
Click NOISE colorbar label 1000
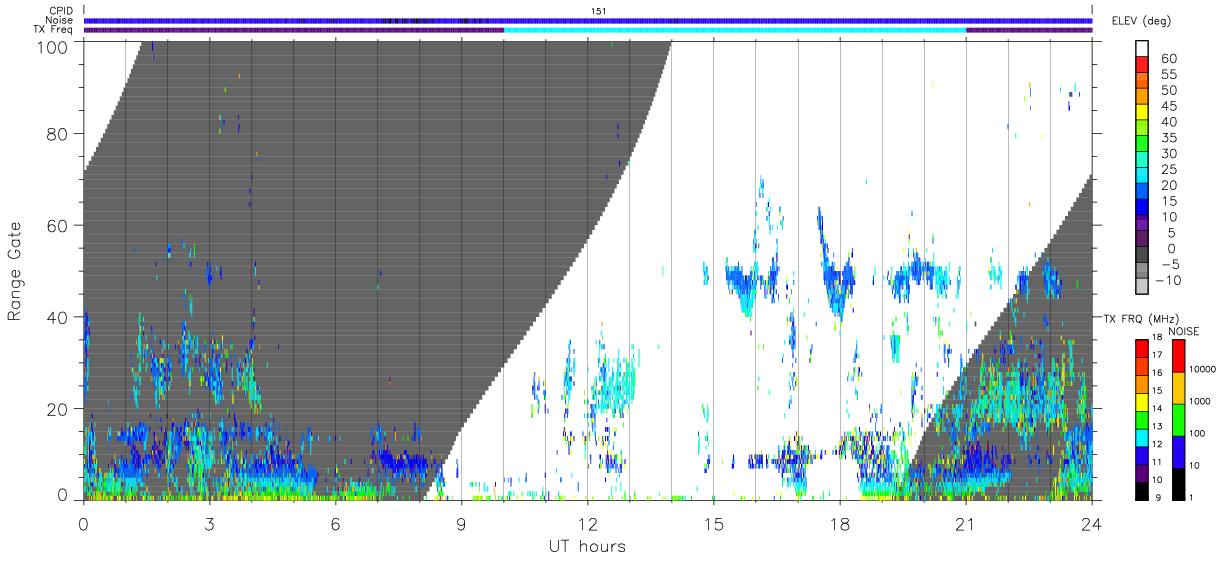coord(1202,402)
